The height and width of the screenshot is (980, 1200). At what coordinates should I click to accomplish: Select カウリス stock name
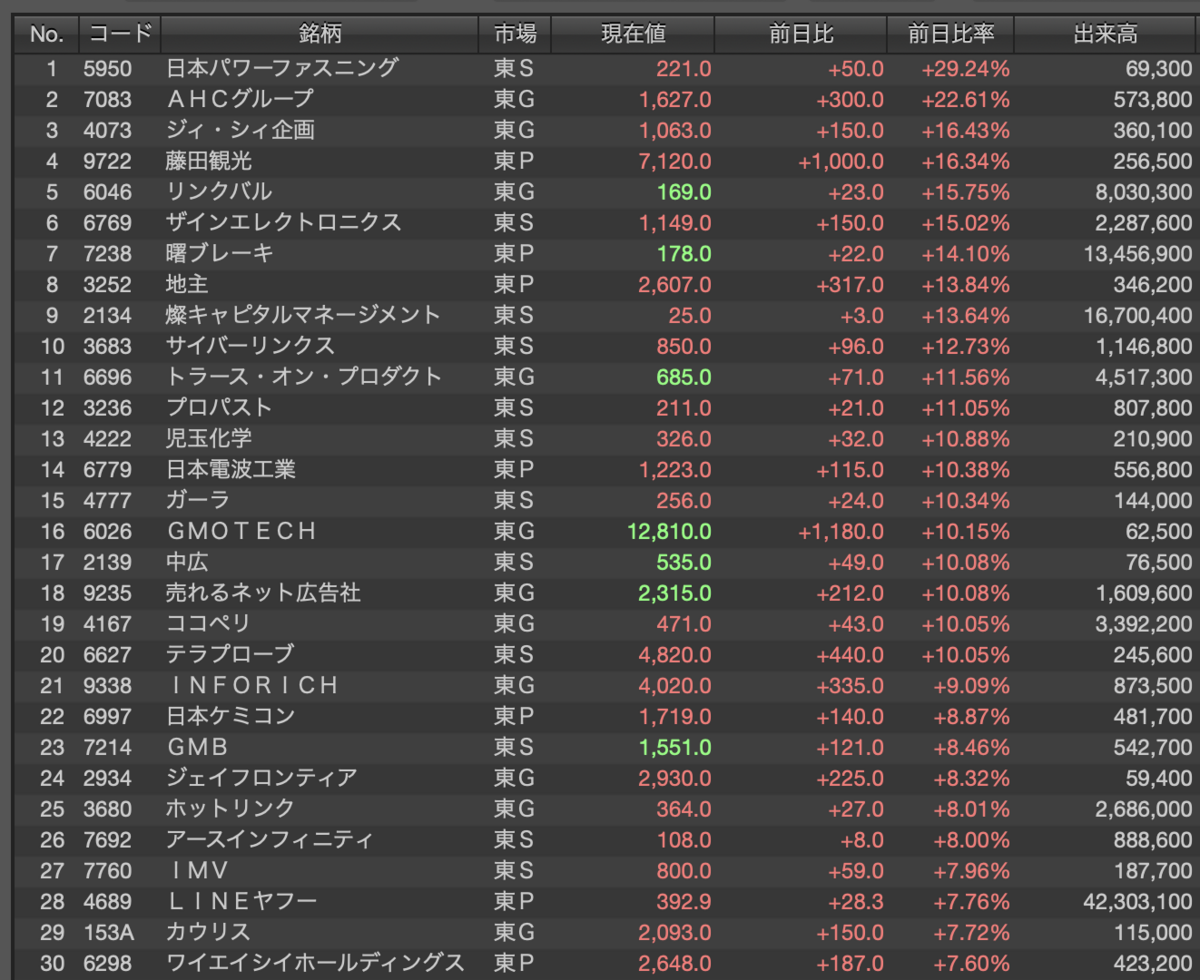pos(208,932)
